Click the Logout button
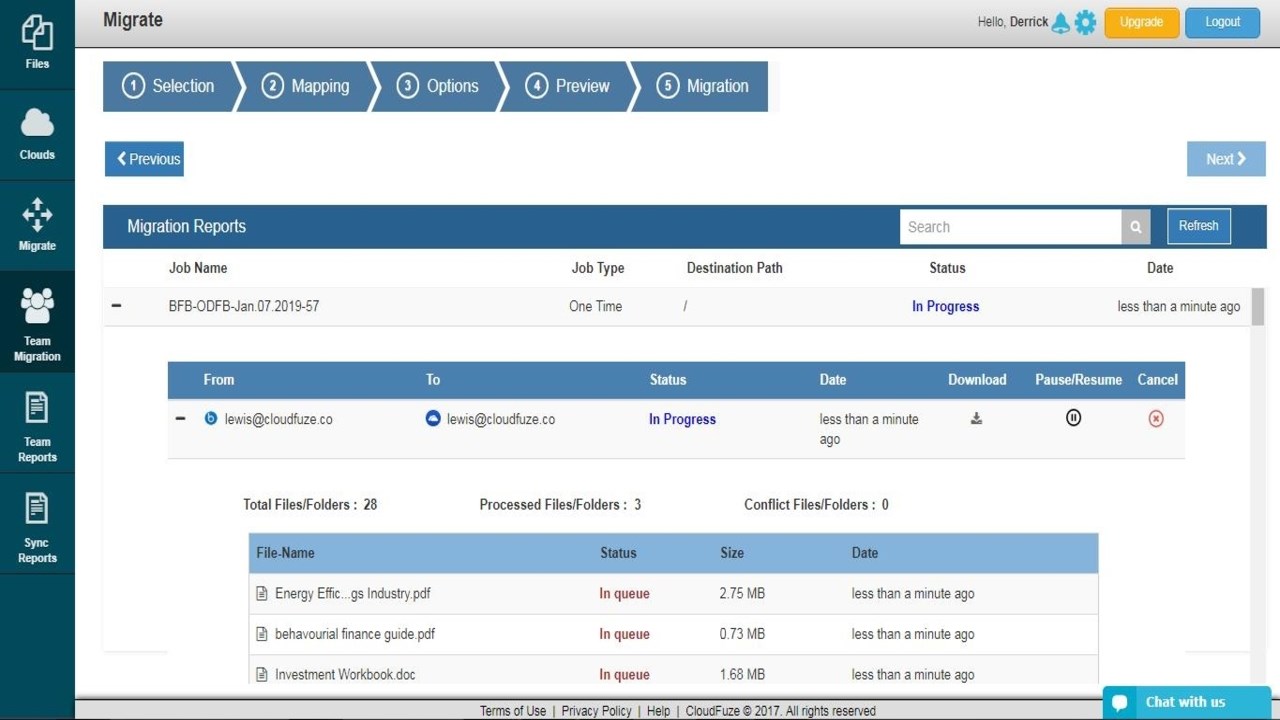1280x720 pixels. pos(1222,22)
